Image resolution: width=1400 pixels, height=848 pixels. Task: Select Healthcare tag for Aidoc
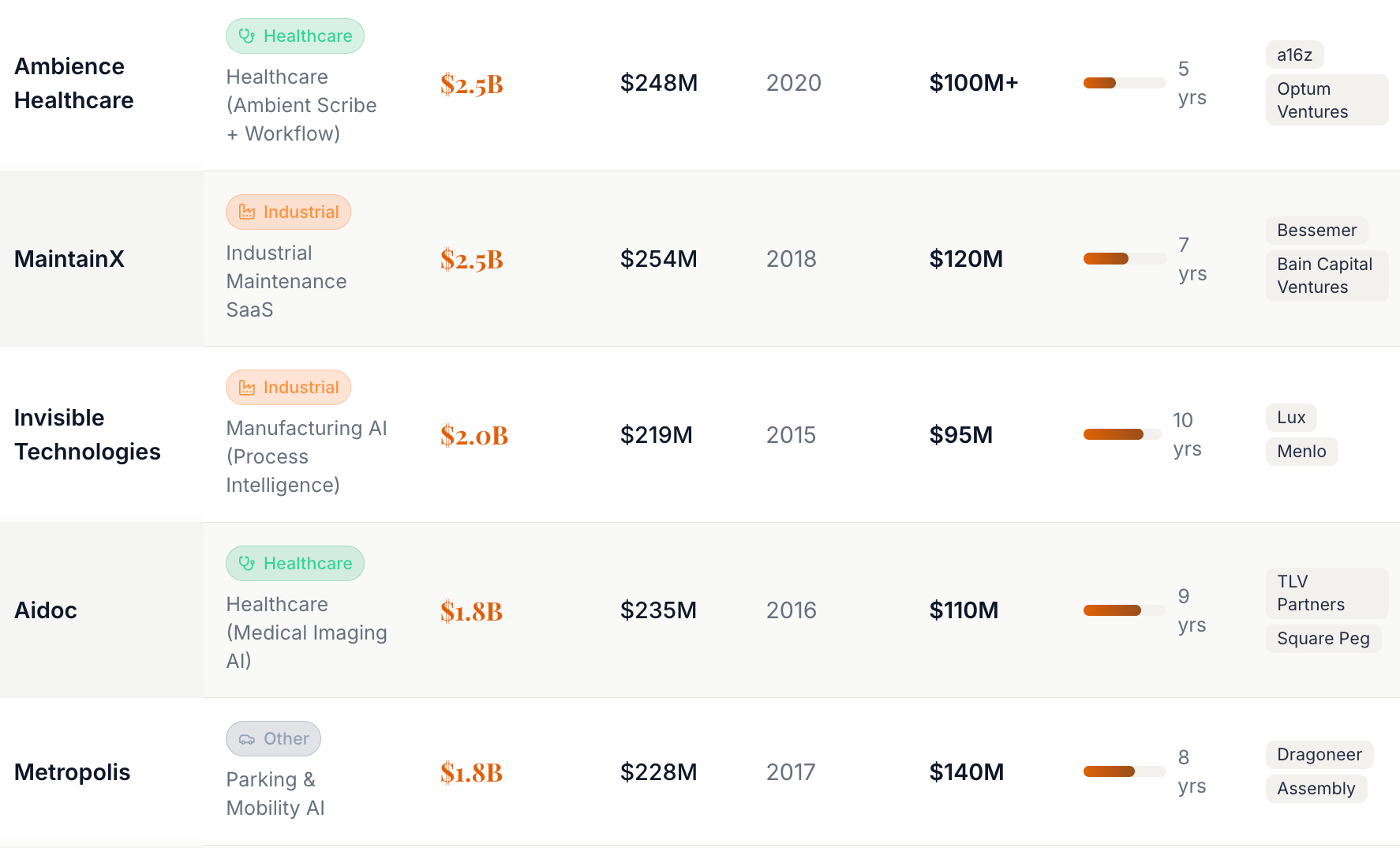[x=295, y=564]
